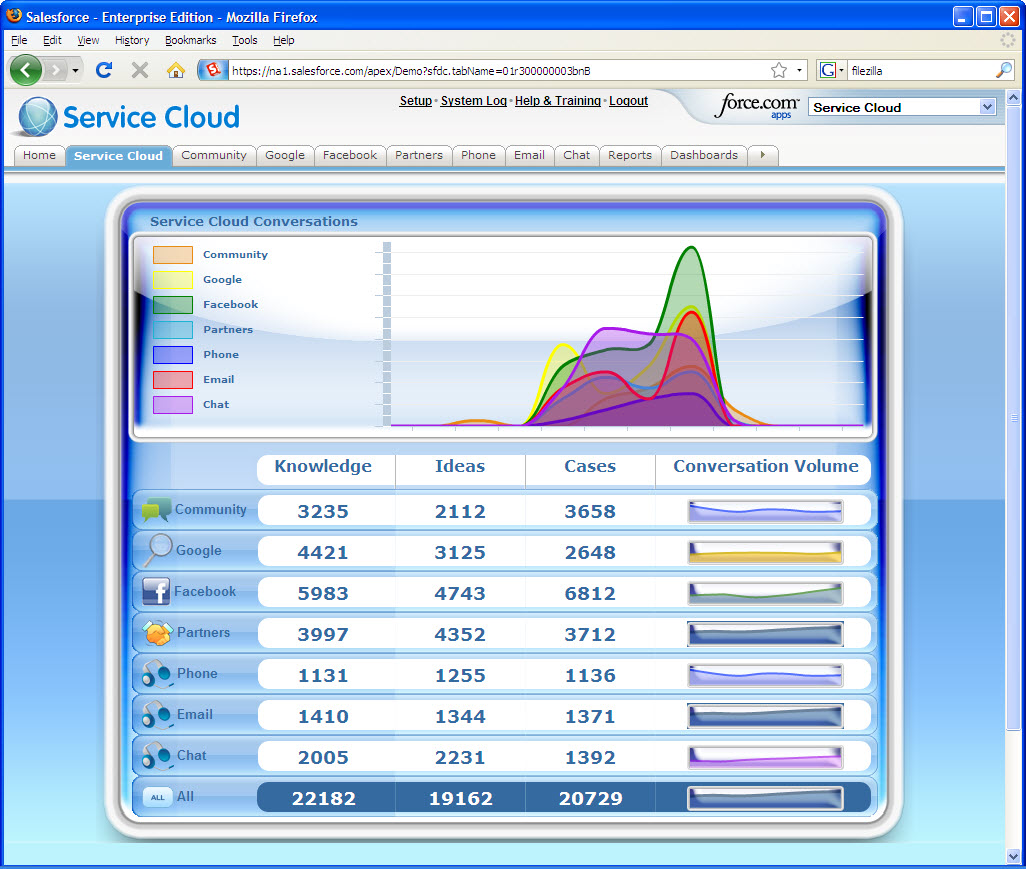This screenshot has width=1026, height=869.
Task: Switch to the Dashboards tab
Action: coord(703,155)
